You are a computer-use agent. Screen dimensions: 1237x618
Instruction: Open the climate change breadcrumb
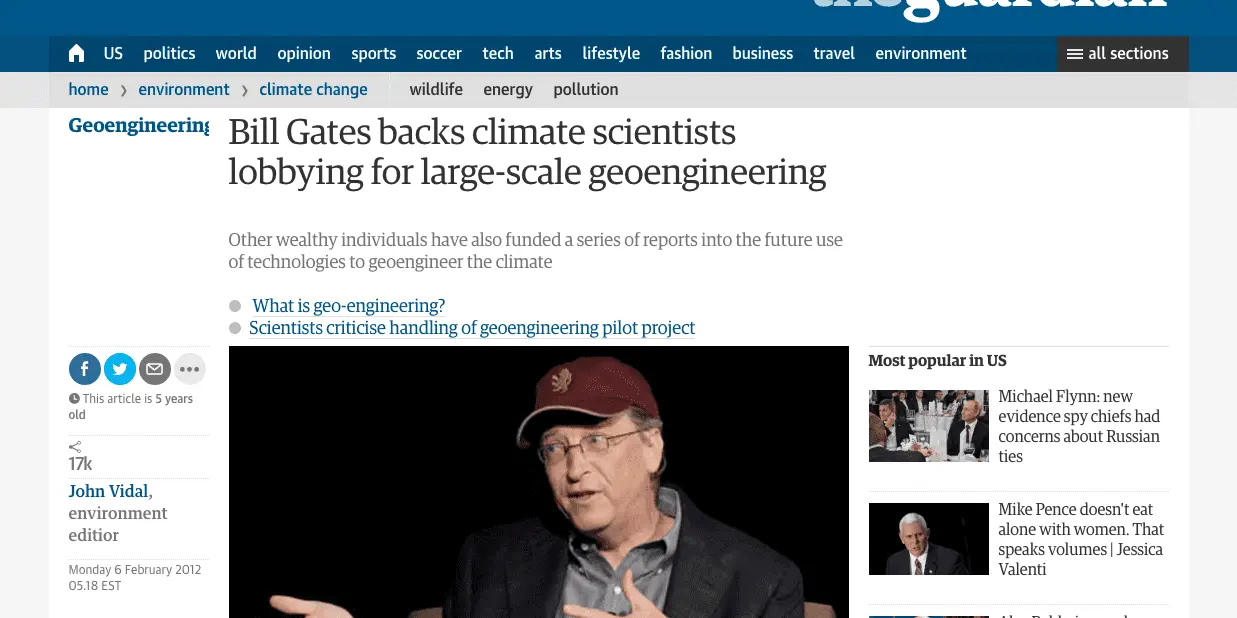click(313, 90)
